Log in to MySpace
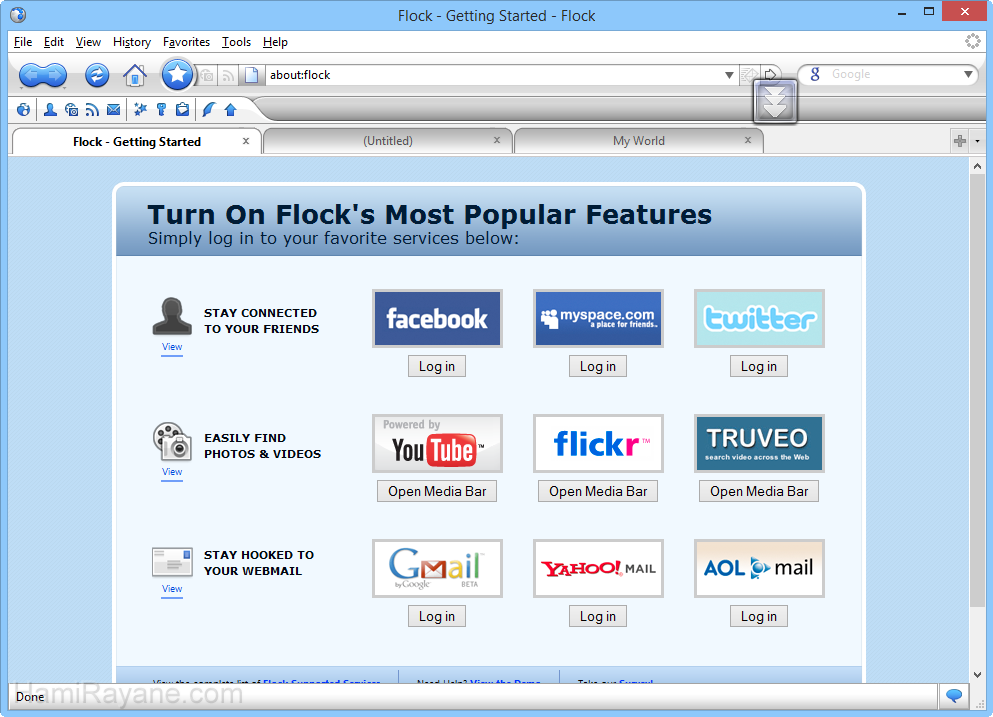This screenshot has width=993, height=717. tap(598, 367)
